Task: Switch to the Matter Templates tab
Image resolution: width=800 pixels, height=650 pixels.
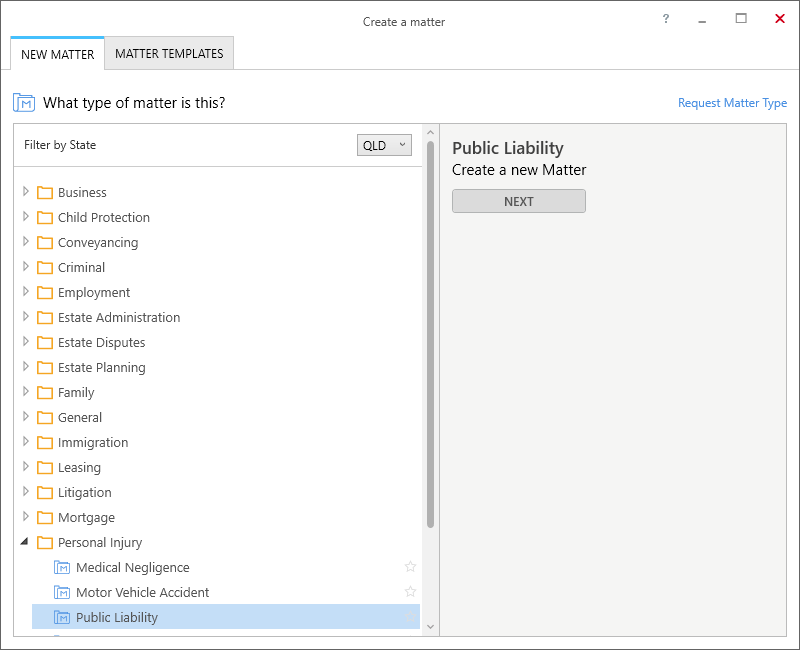Action: coord(169,54)
